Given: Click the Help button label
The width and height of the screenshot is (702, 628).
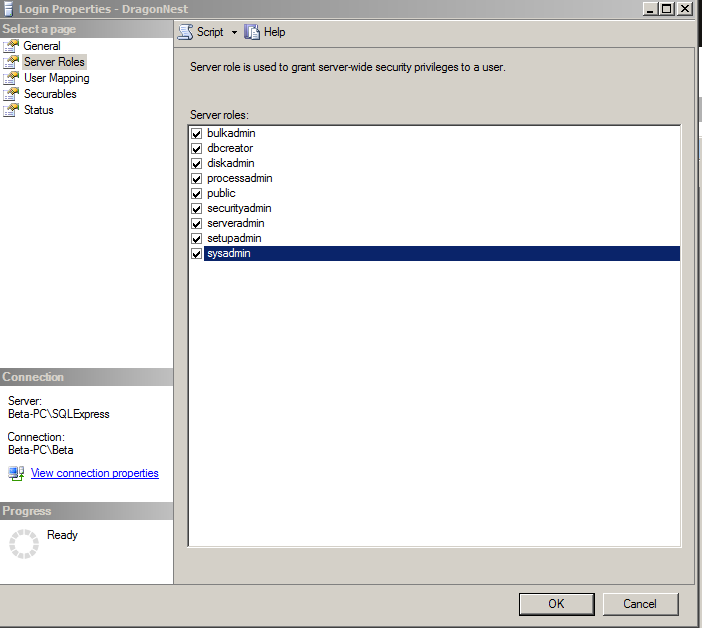Looking at the screenshot, I should pyautogui.click(x=274, y=32).
